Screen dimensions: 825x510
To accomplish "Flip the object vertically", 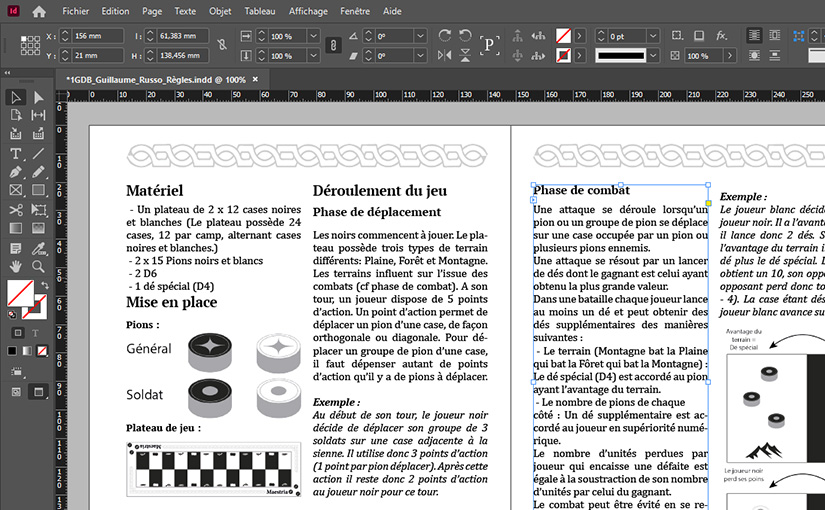I will (465, 55).
